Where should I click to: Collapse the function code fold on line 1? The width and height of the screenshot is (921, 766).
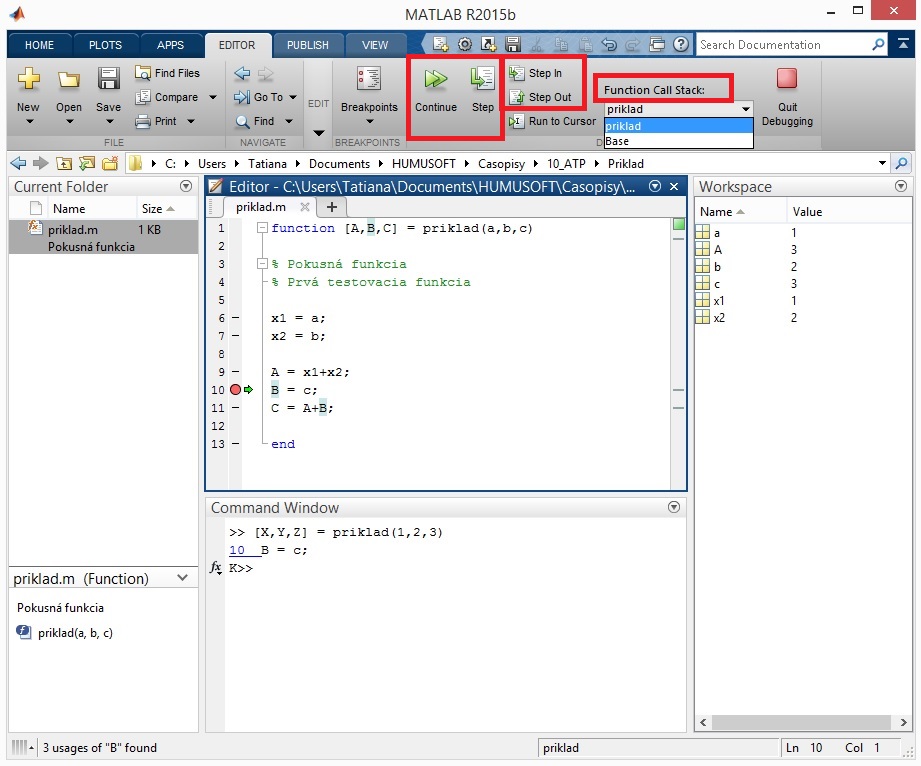click(x=262, y=229)
